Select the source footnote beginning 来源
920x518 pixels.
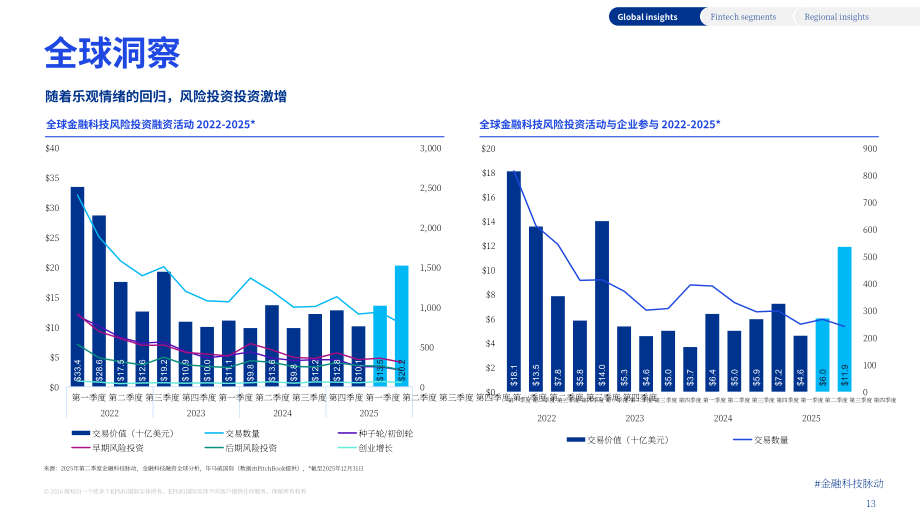204,469
